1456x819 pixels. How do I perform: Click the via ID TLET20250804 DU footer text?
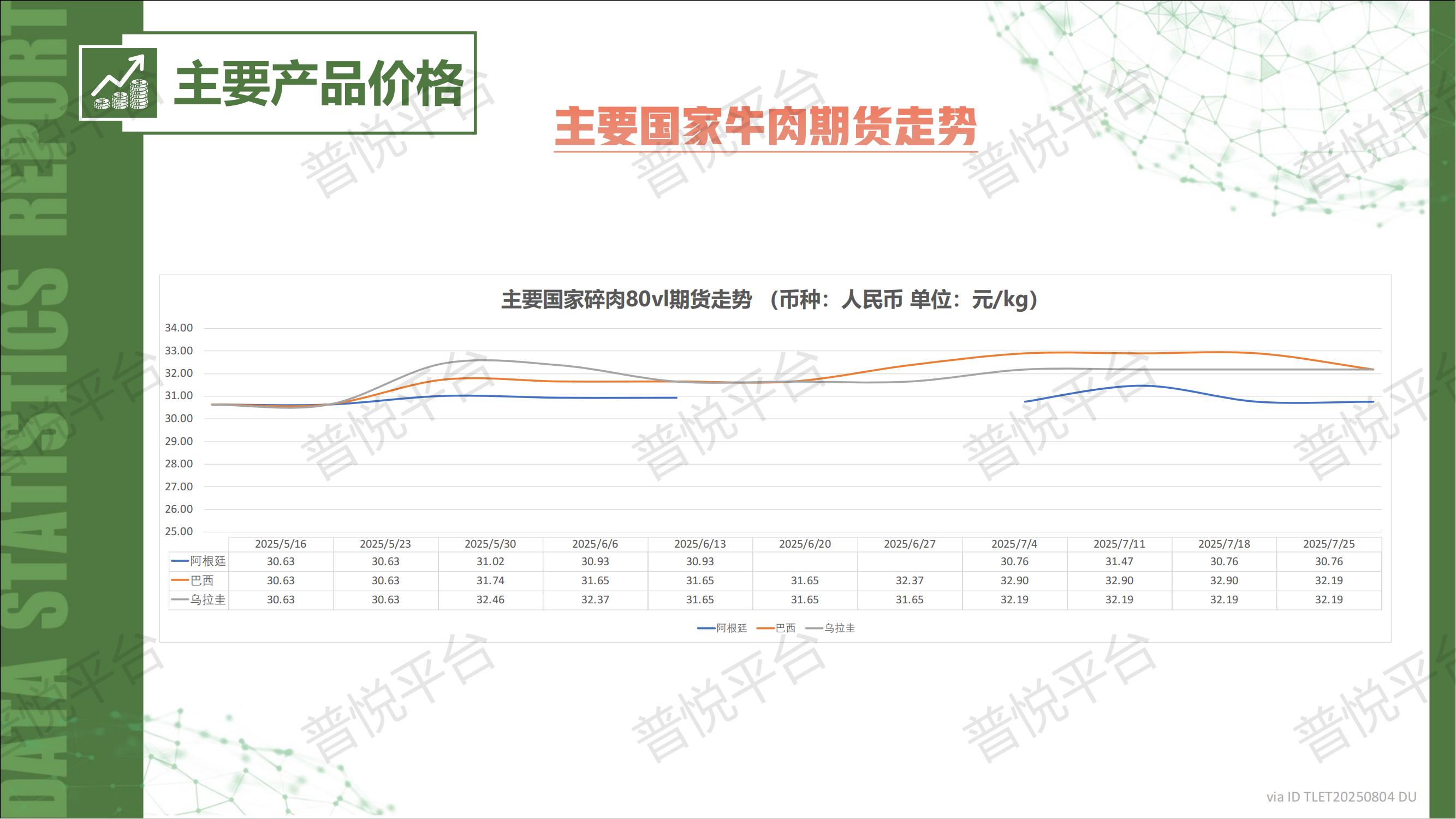[1341, 797]
